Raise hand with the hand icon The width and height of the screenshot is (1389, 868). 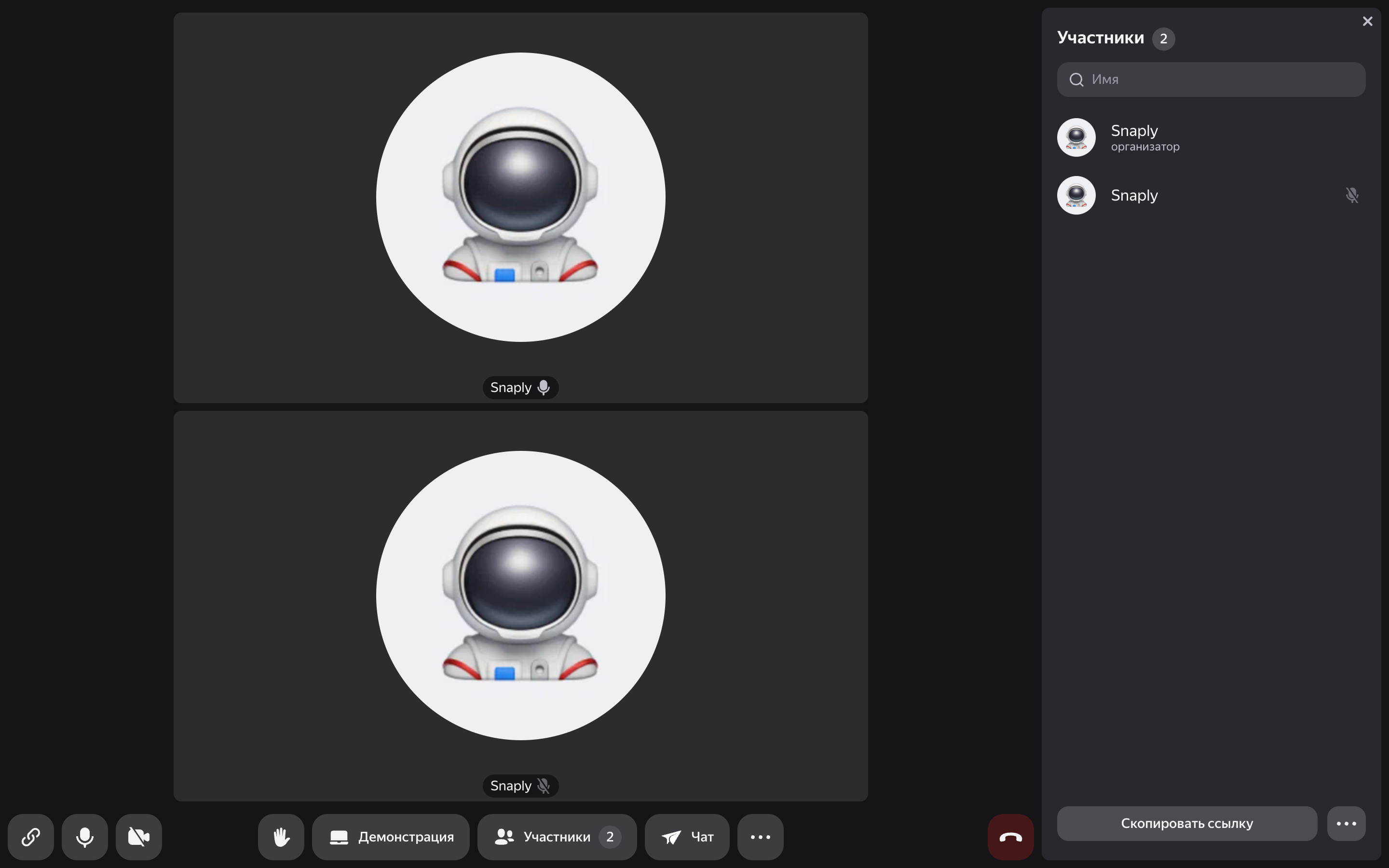(x=281, y=837)
